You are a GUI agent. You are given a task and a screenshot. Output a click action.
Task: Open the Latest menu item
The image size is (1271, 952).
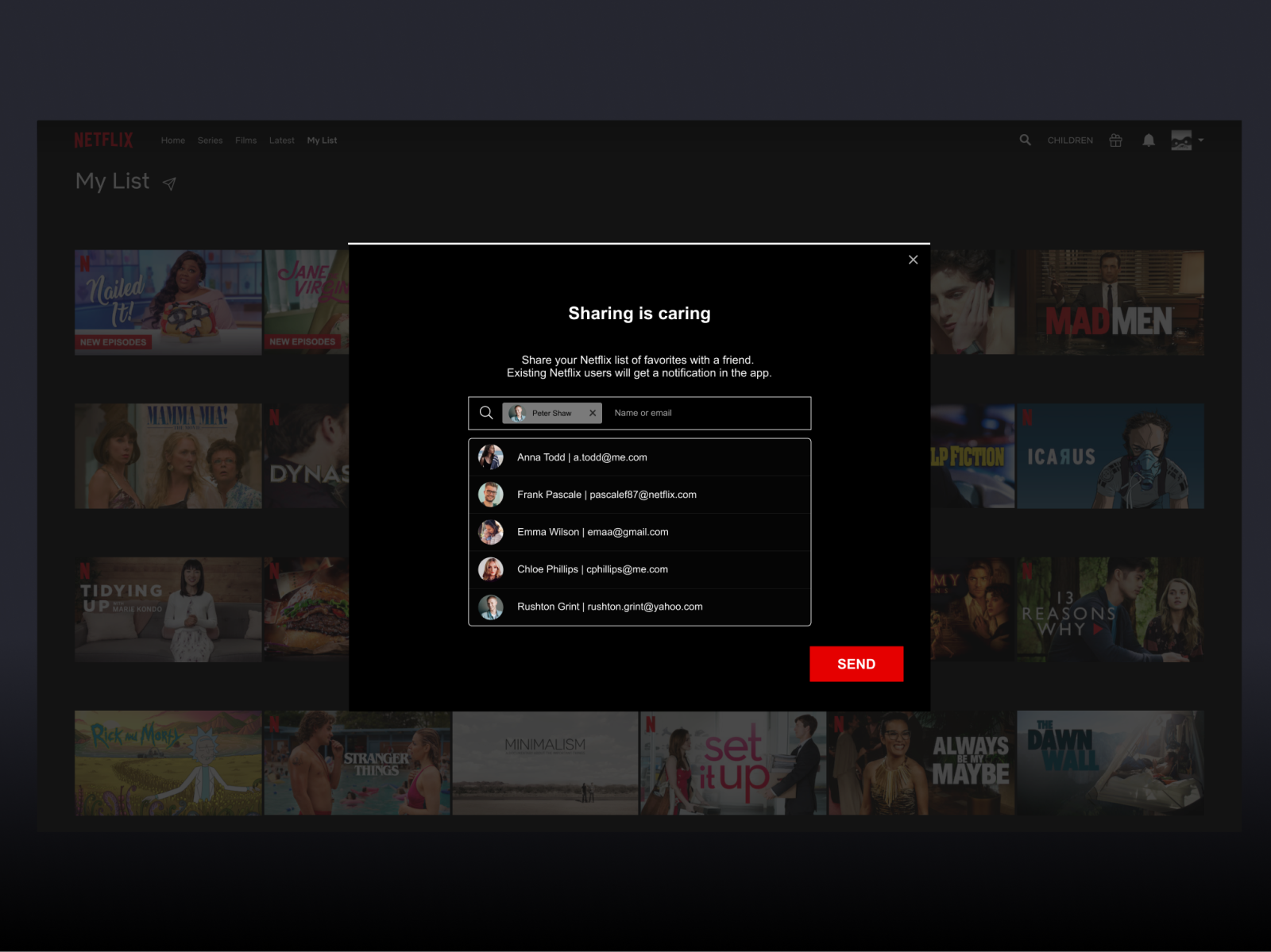tap(282, 141)
